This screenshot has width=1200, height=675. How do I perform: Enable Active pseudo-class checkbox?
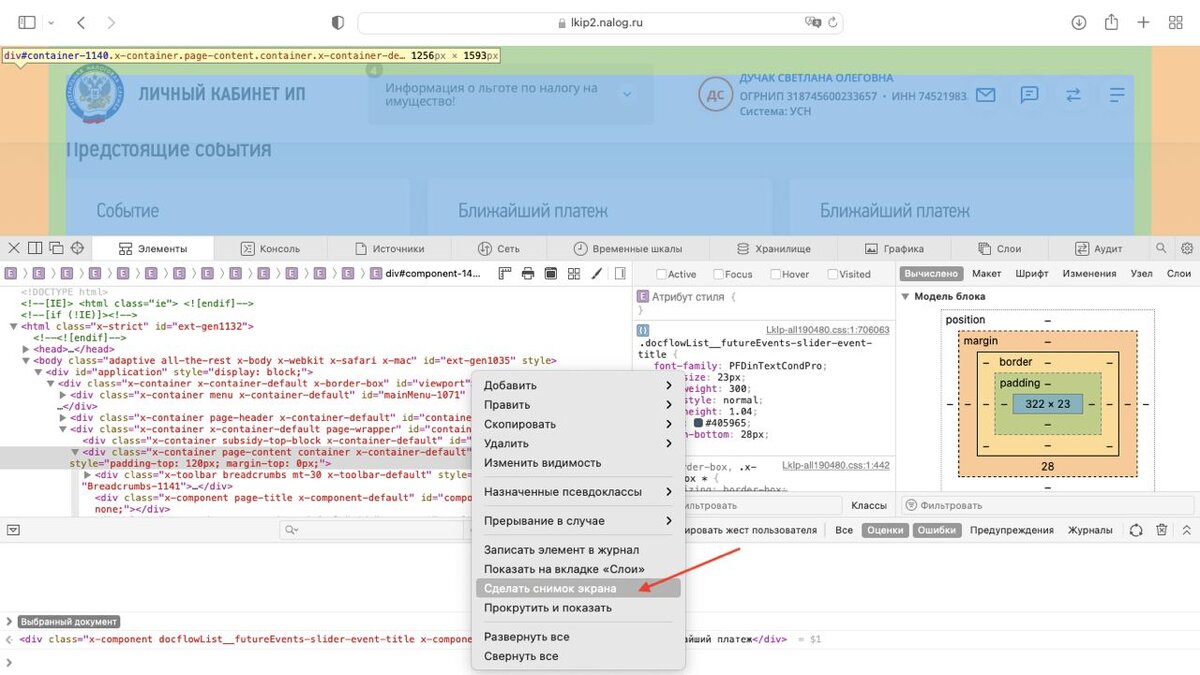(x=661, y=274)
